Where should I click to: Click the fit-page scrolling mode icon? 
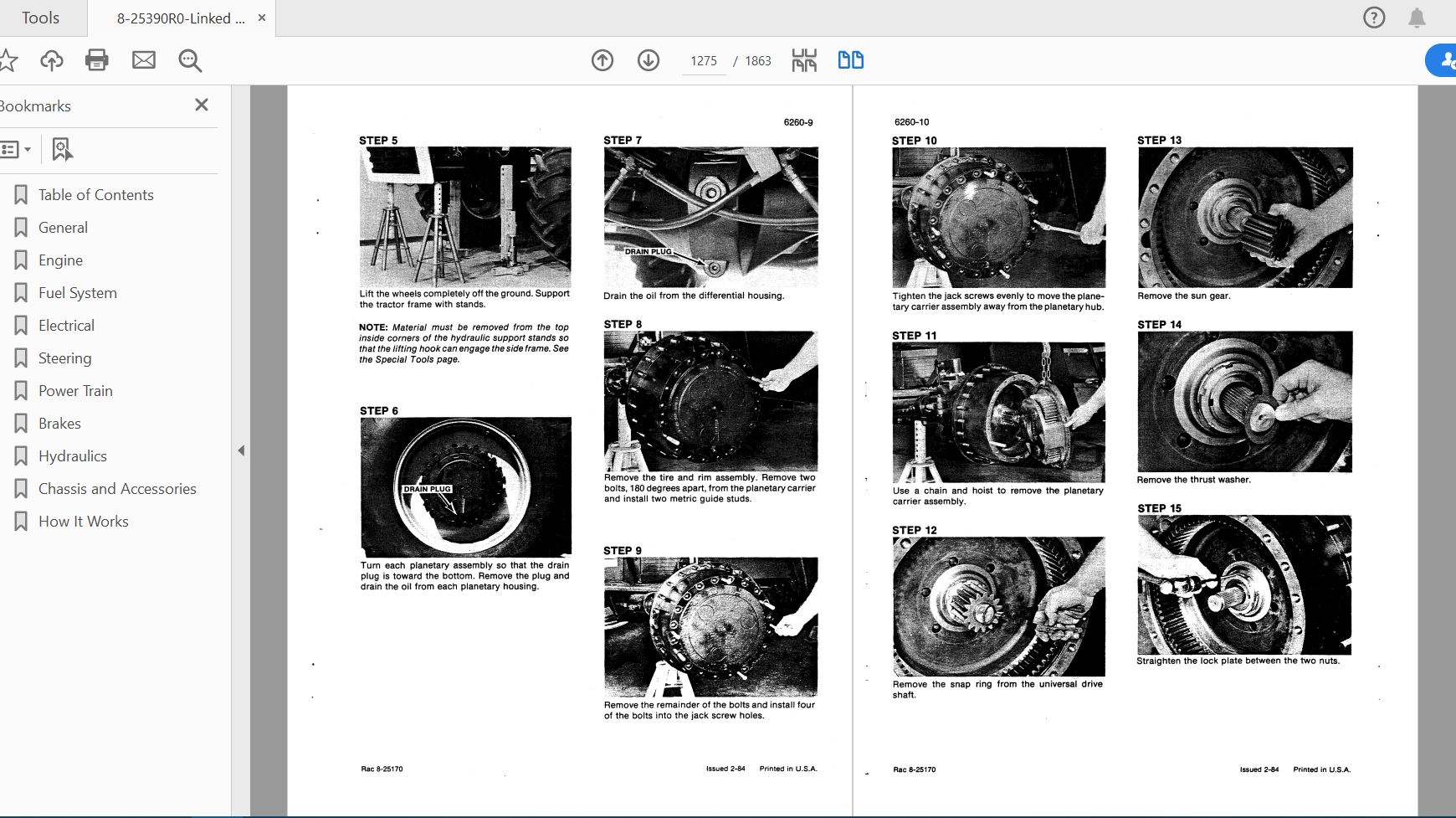pyautogui.click(x=804, y=60)
